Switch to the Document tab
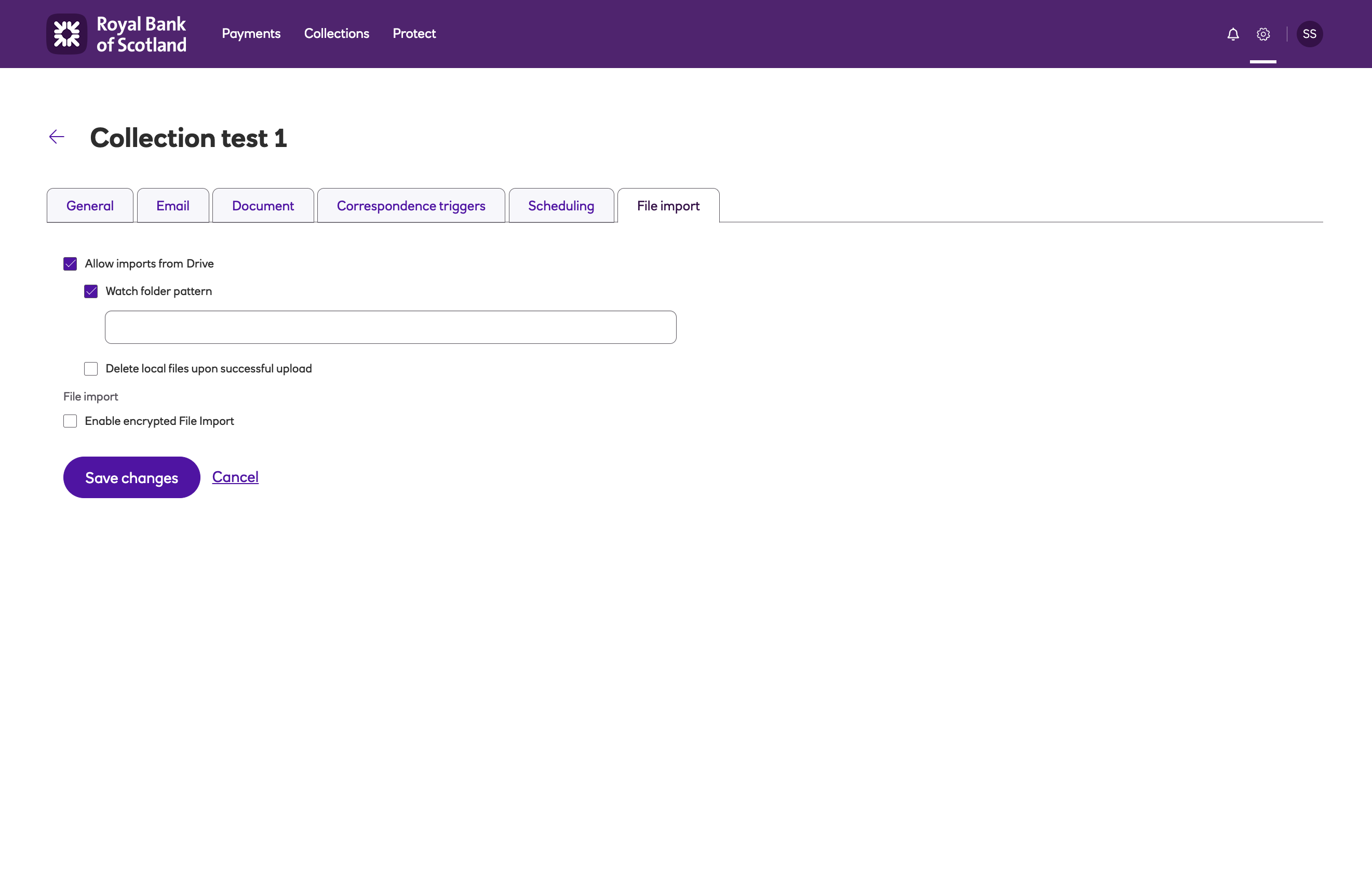Image resolution: width=1372 pixels, height=882 pixels. click(x=263, y=206)
